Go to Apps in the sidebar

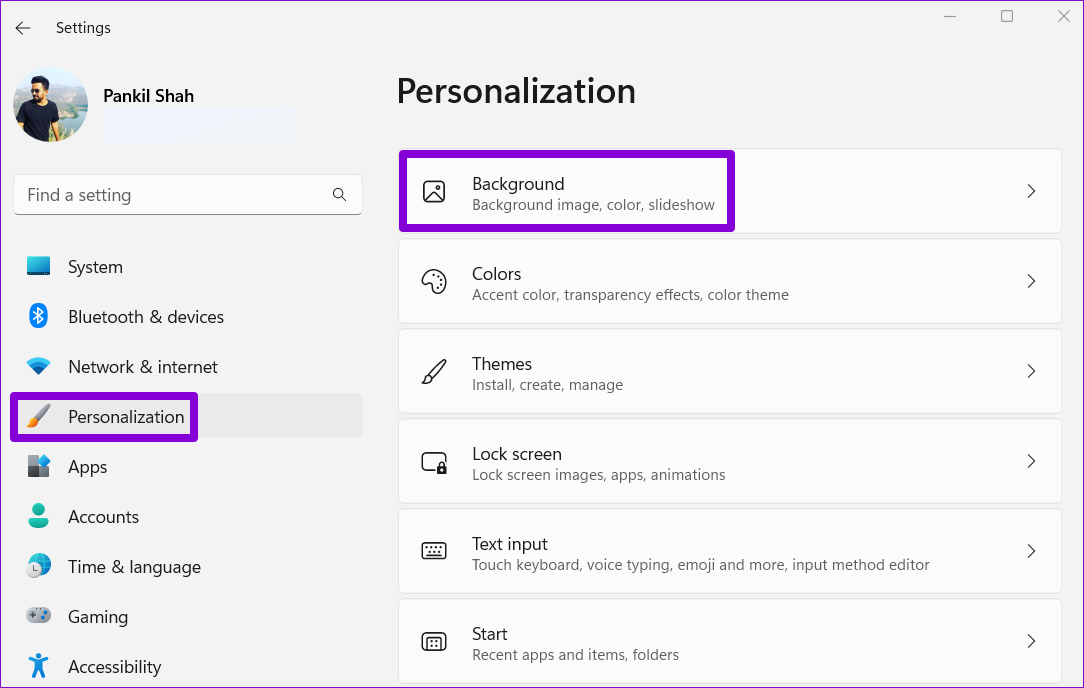[87, 467]
